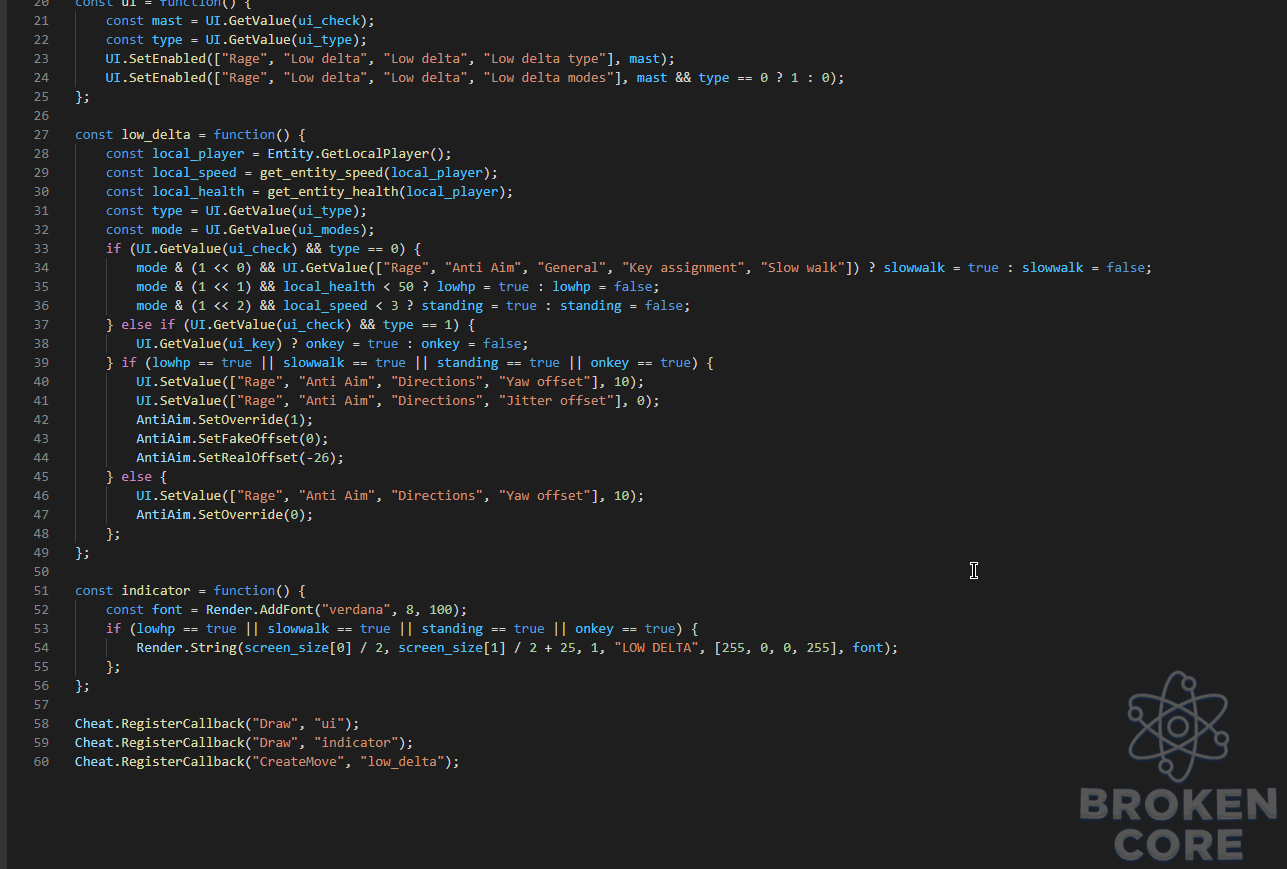This screenshot has width=1287, height=869.
Task: Click the "LOW DELTA" string literal
Action: pyautogui.click(x=656, y=648)
